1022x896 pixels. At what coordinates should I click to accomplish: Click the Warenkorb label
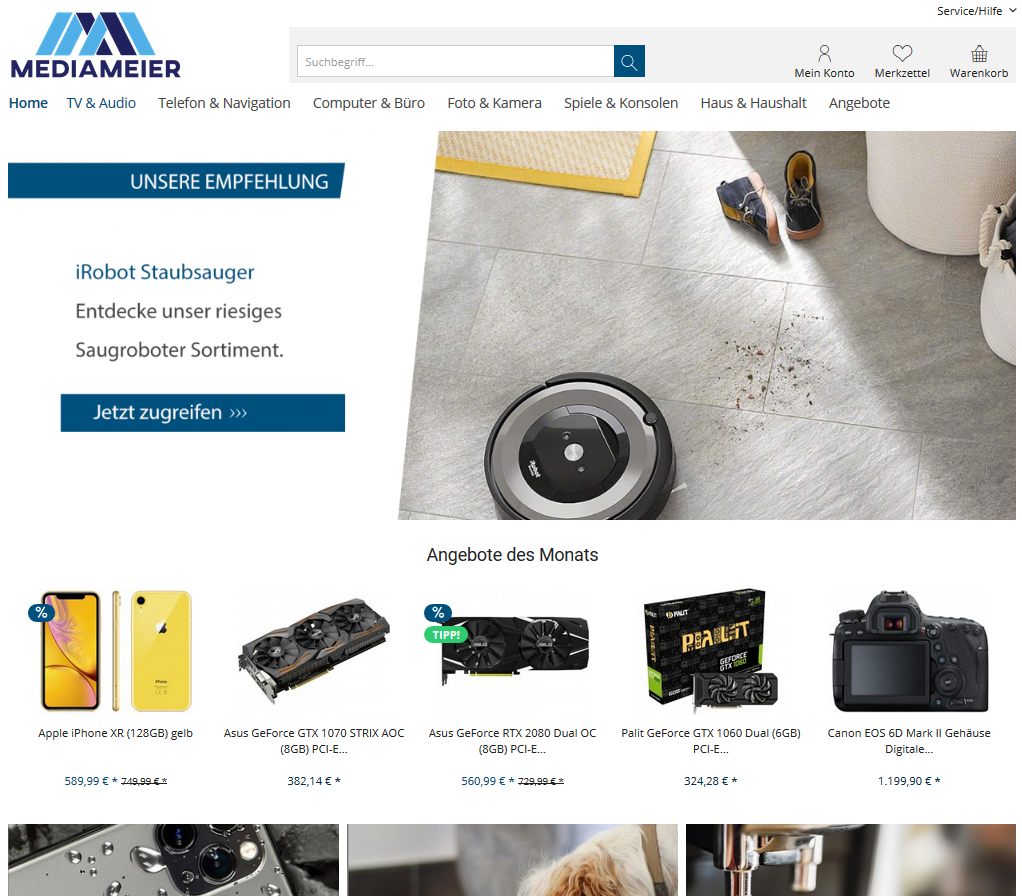[x=979, y=73]
